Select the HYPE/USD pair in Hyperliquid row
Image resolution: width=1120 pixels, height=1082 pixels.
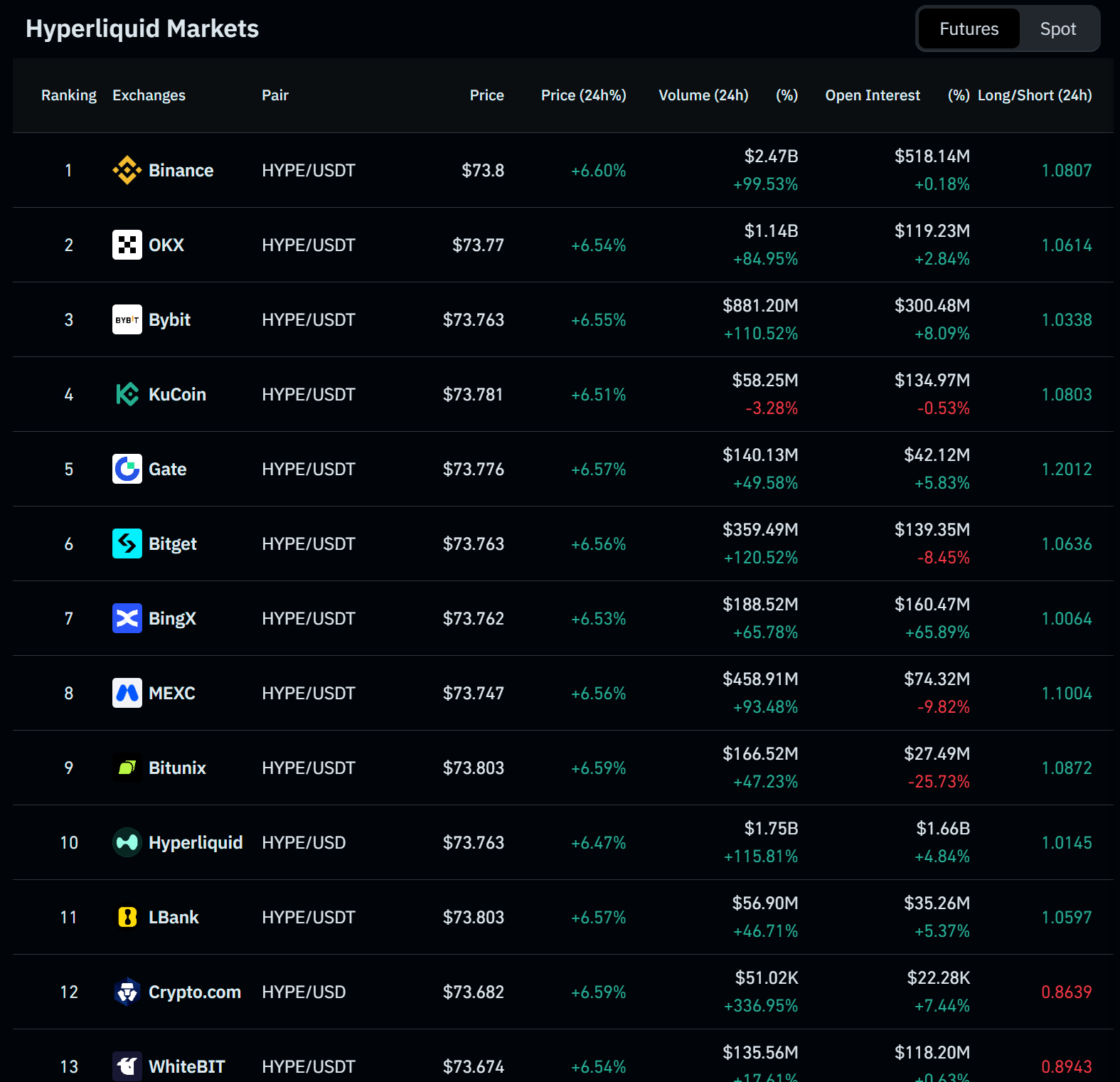click(304, 842)
